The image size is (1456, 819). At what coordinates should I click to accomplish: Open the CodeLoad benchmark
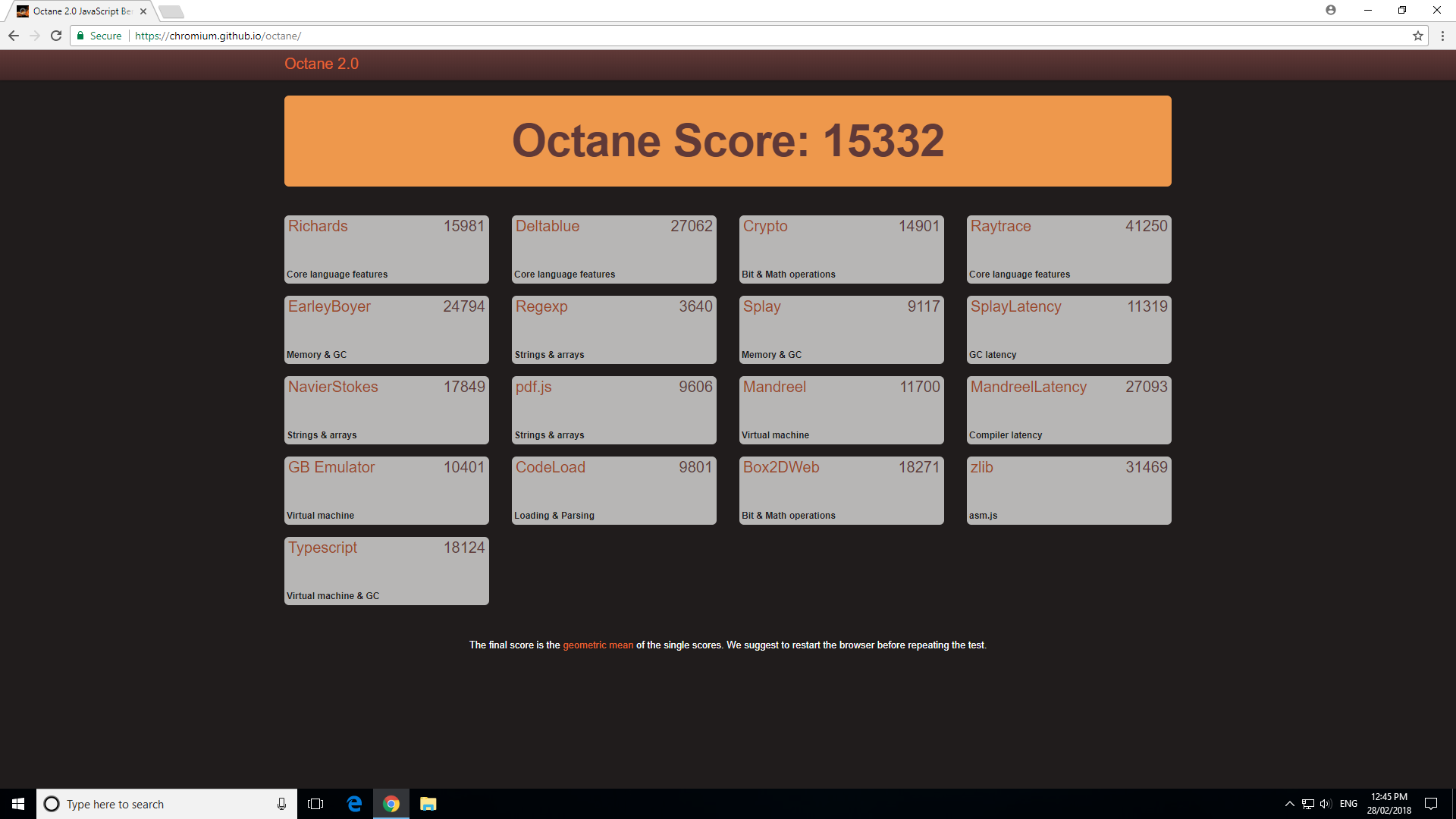pyautogui.click(x=551, y=467)
